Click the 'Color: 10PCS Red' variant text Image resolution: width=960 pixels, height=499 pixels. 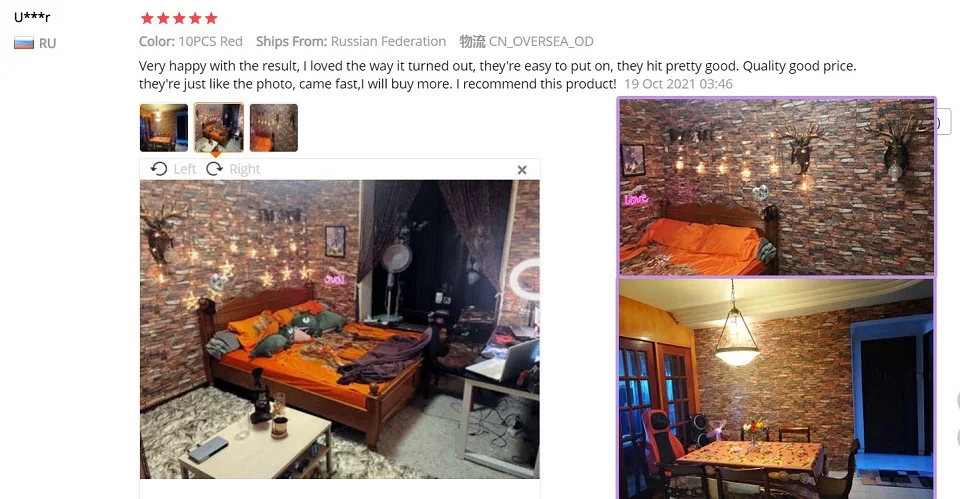(190, 41)
